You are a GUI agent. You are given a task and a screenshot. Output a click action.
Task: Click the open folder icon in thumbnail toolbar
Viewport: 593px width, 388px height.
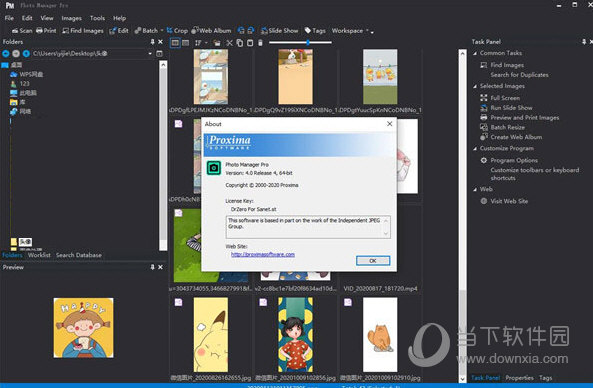tap(217, 43)
